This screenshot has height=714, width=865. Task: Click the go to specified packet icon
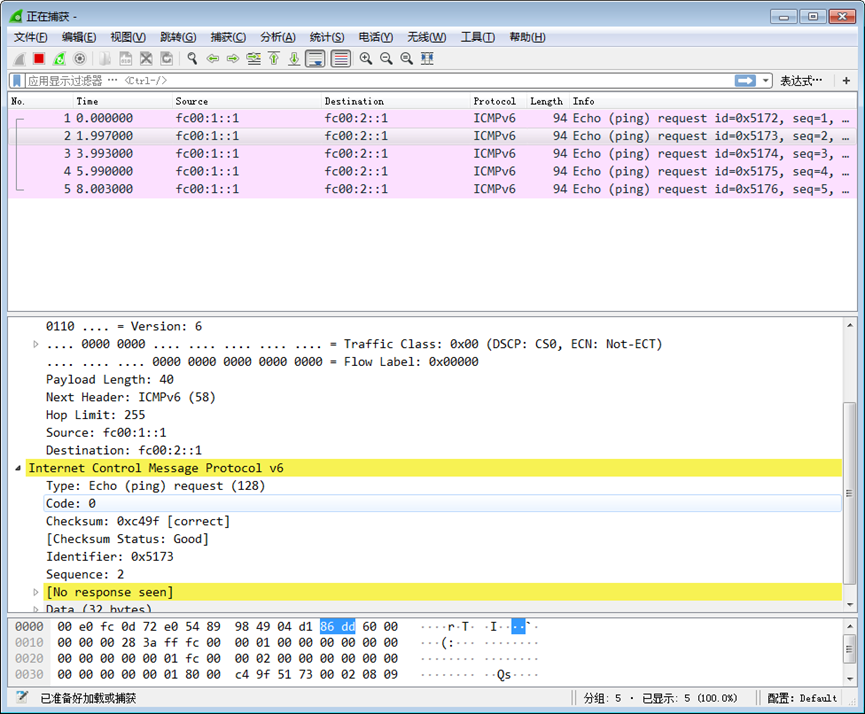254,58
